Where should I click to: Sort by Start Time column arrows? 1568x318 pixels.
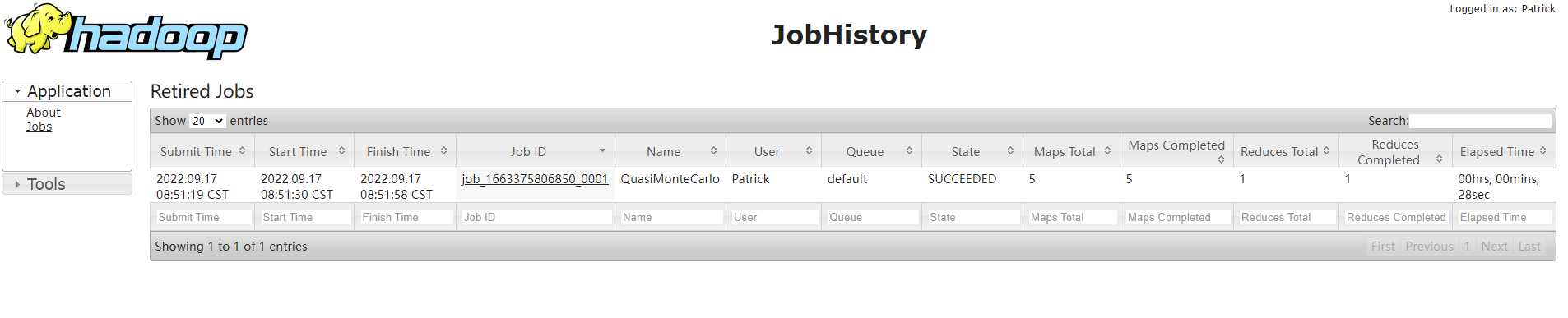[x=341, y=151]
